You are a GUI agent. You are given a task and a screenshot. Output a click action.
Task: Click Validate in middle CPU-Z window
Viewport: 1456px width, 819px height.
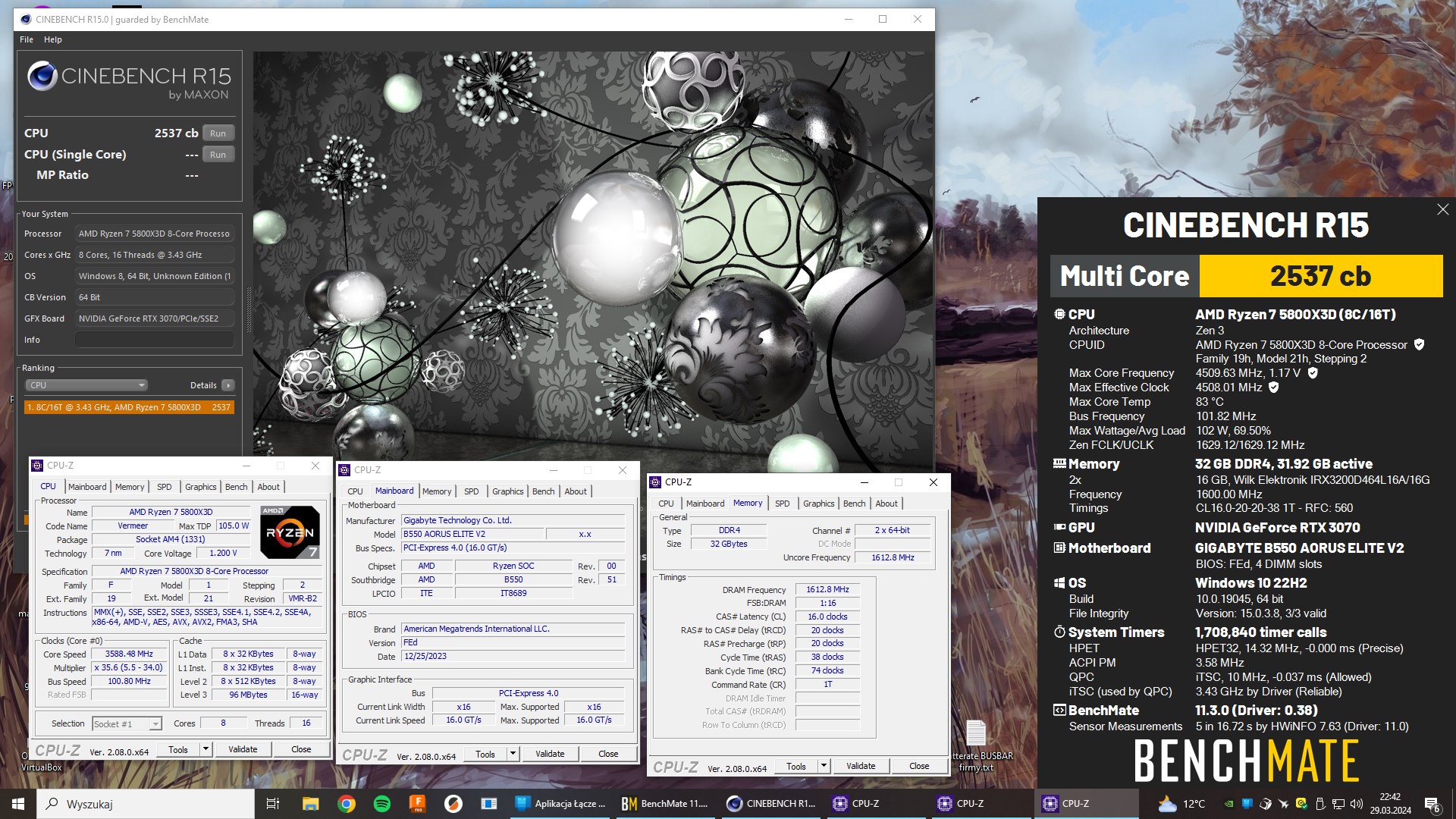click(x=550, y=754)
